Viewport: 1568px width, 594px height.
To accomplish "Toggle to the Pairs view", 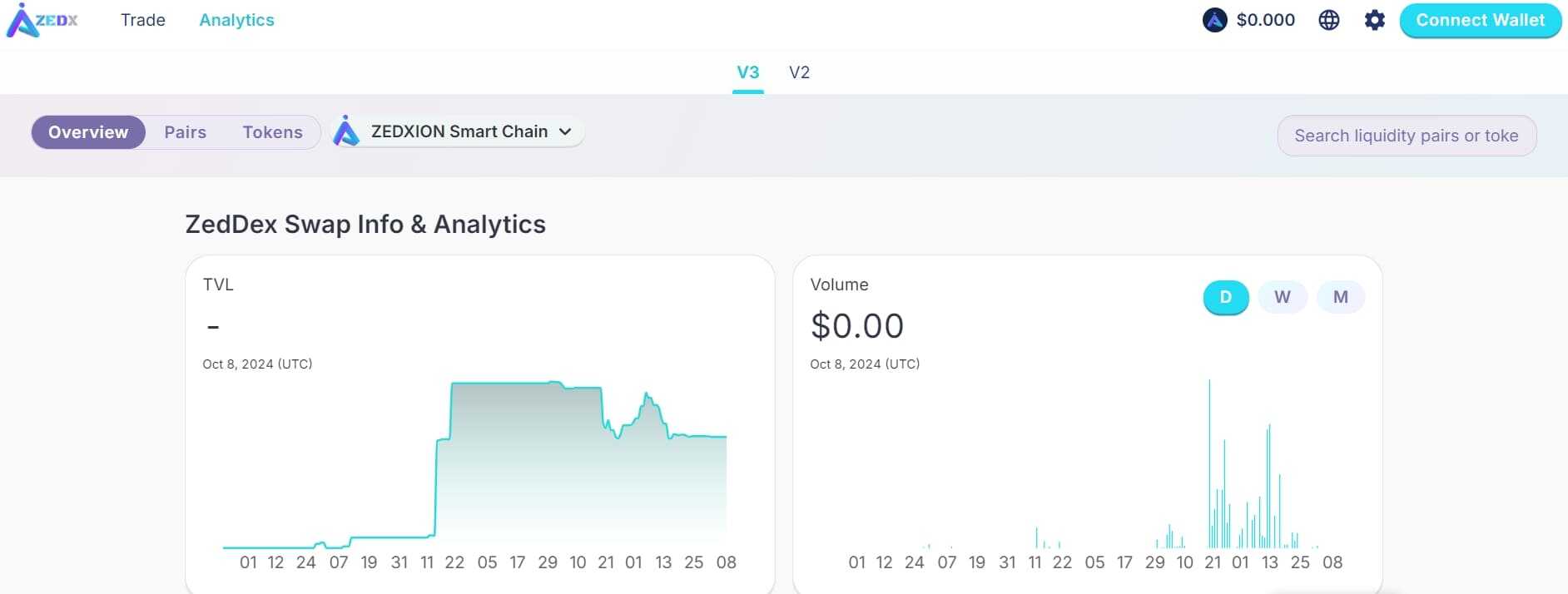I will coord(185,131).
